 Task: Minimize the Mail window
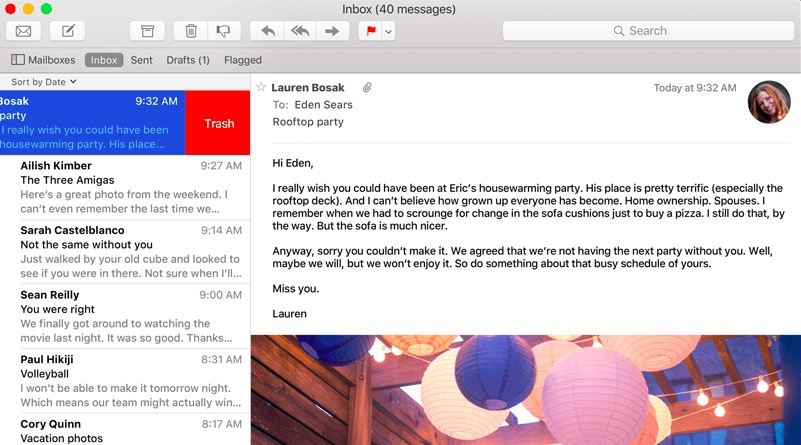tap(28, 9)
